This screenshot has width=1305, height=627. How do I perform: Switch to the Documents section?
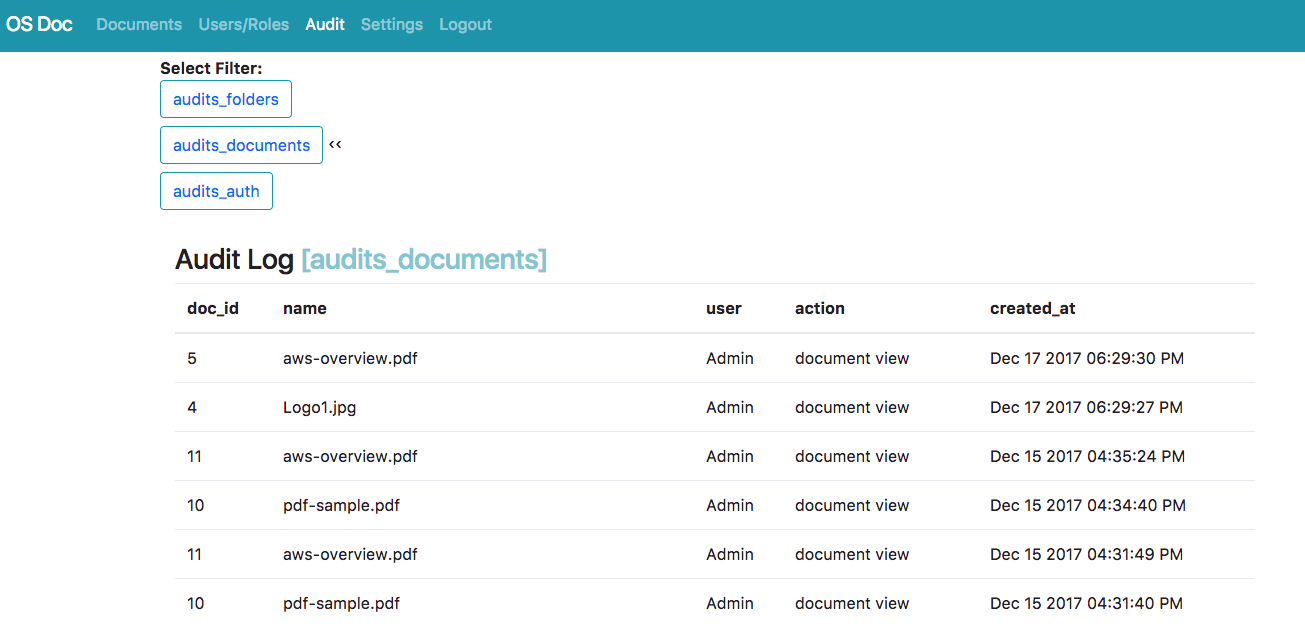pos(138,24)
